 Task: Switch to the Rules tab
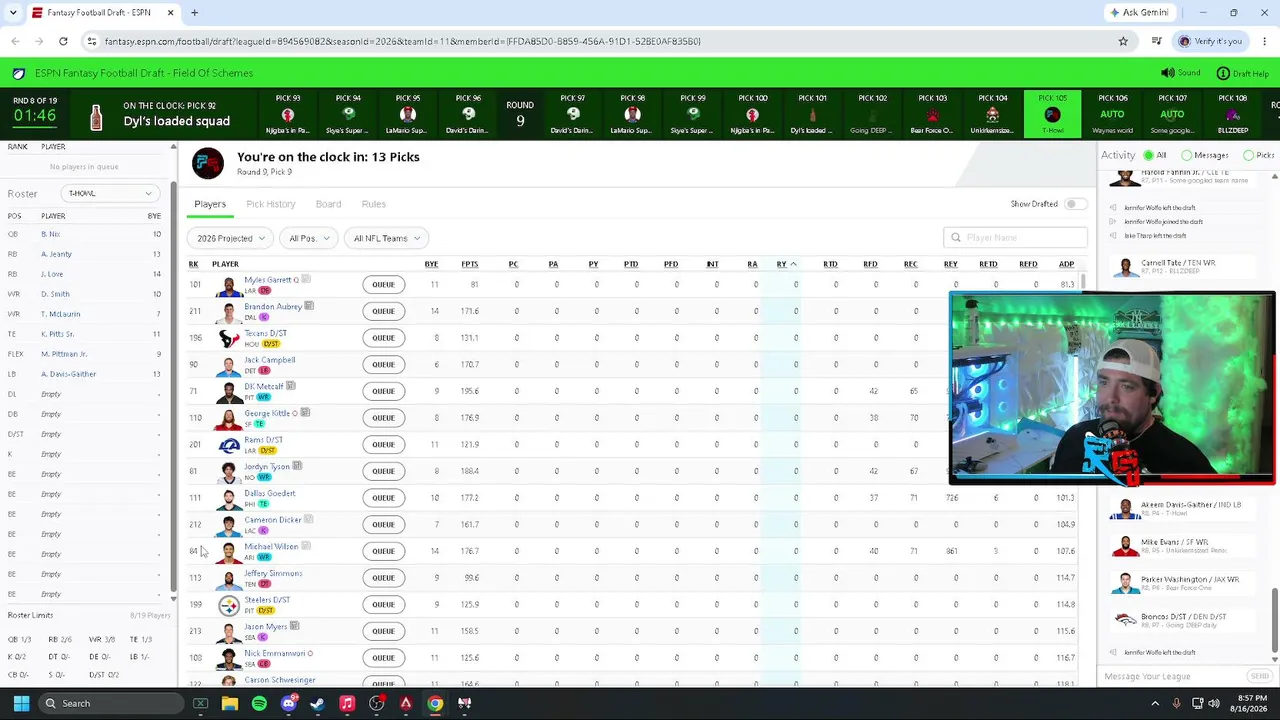373,204
